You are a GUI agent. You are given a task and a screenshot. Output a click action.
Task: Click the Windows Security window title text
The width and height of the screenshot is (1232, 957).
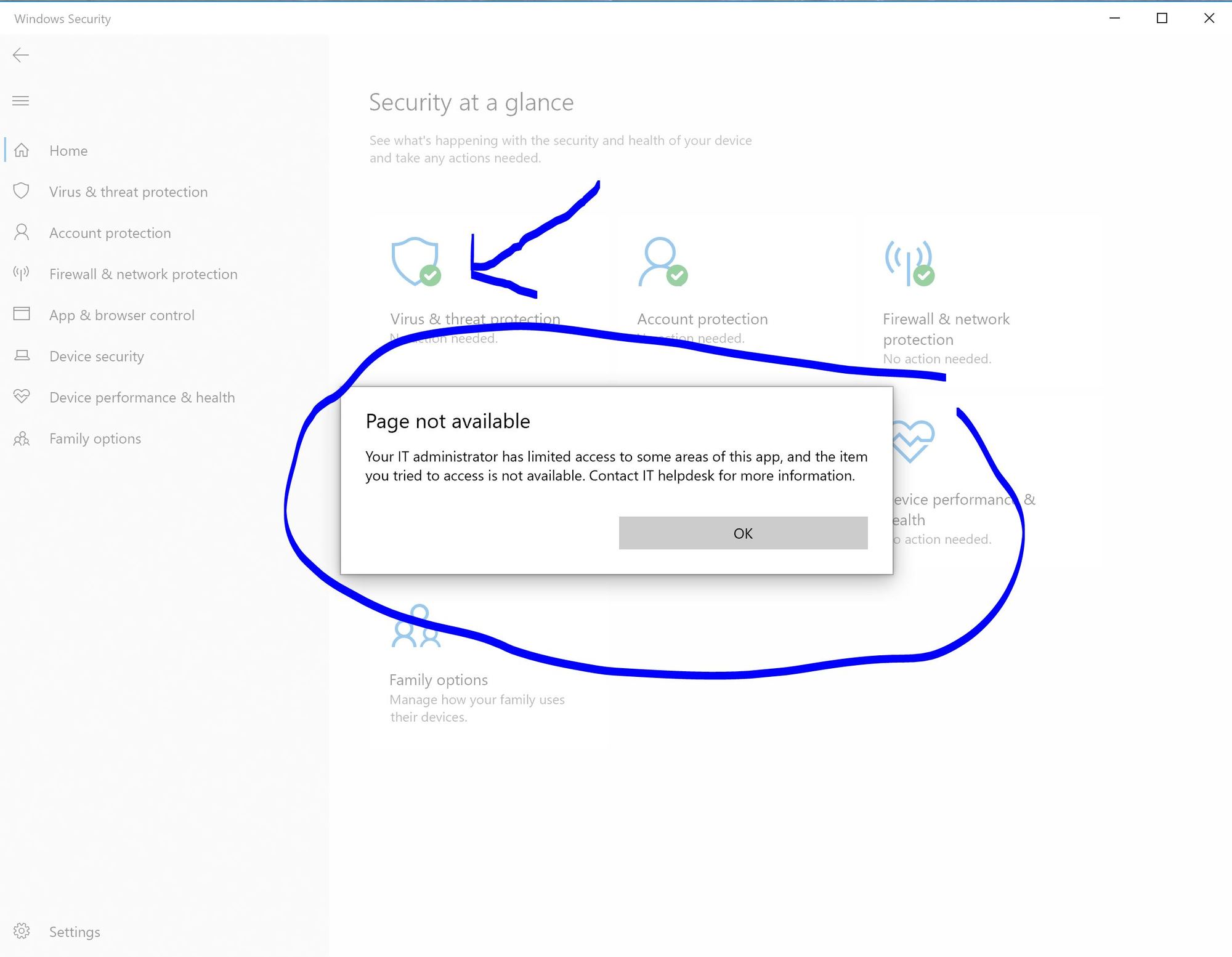[63, 19]
